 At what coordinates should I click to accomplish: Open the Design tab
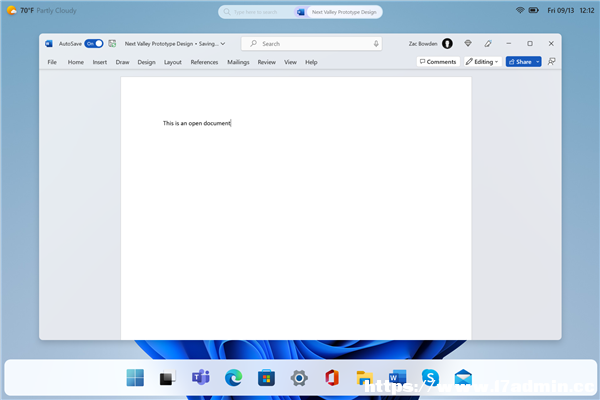click(147, 62)
